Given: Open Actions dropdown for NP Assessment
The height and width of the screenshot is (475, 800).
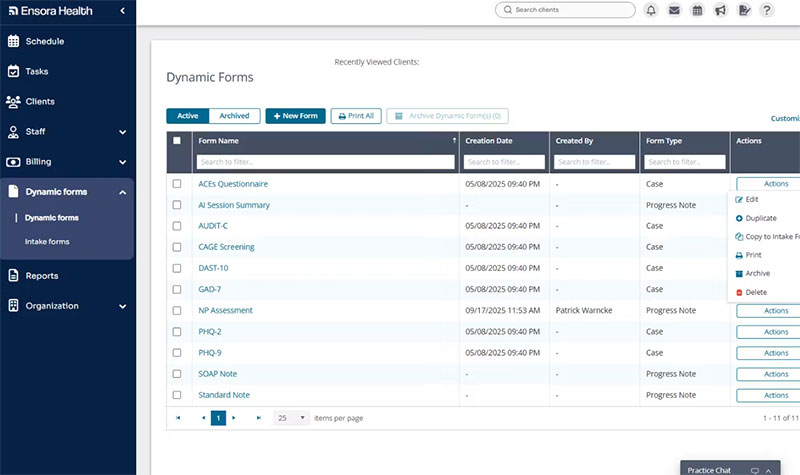Looking at the screenshot, I should 768,311.
